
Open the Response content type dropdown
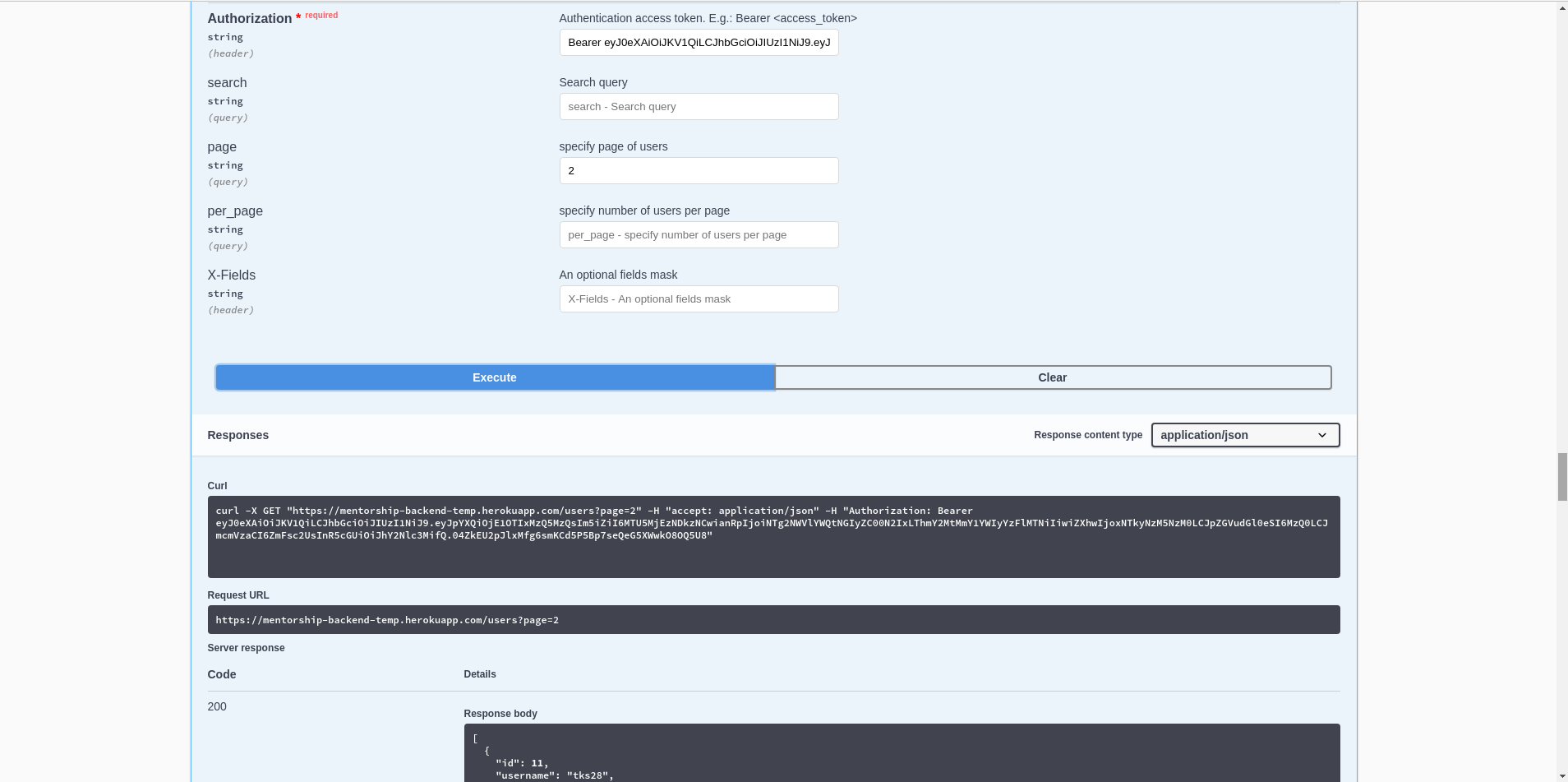(1244, 435)
